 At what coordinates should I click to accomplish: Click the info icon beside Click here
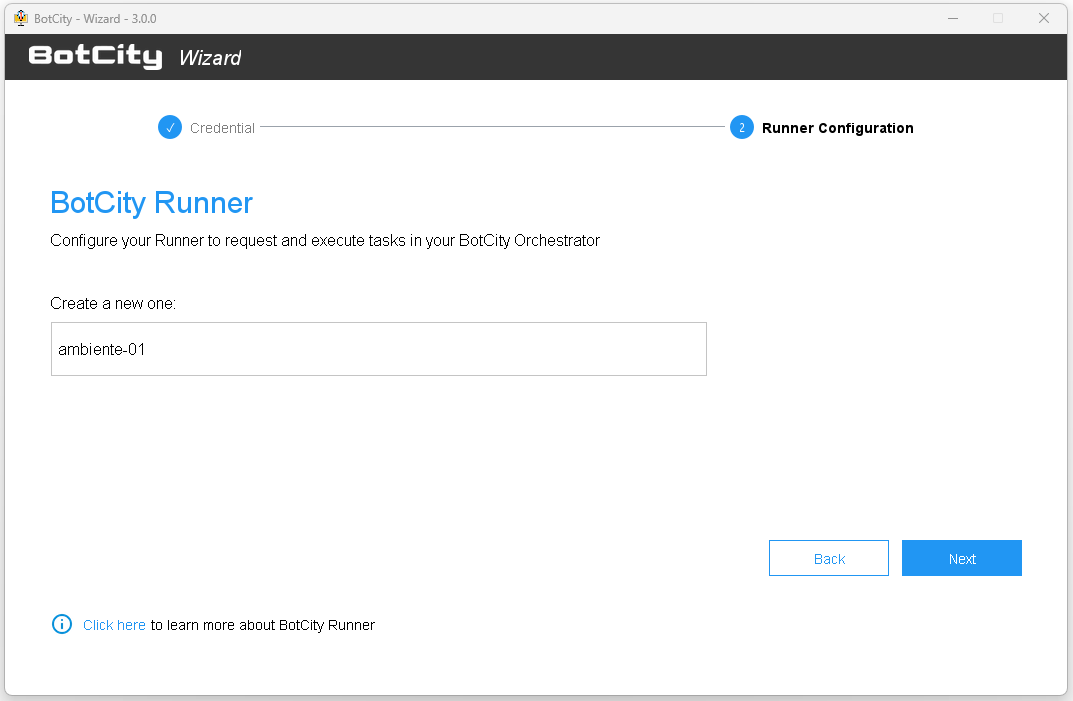click(62, 625)
